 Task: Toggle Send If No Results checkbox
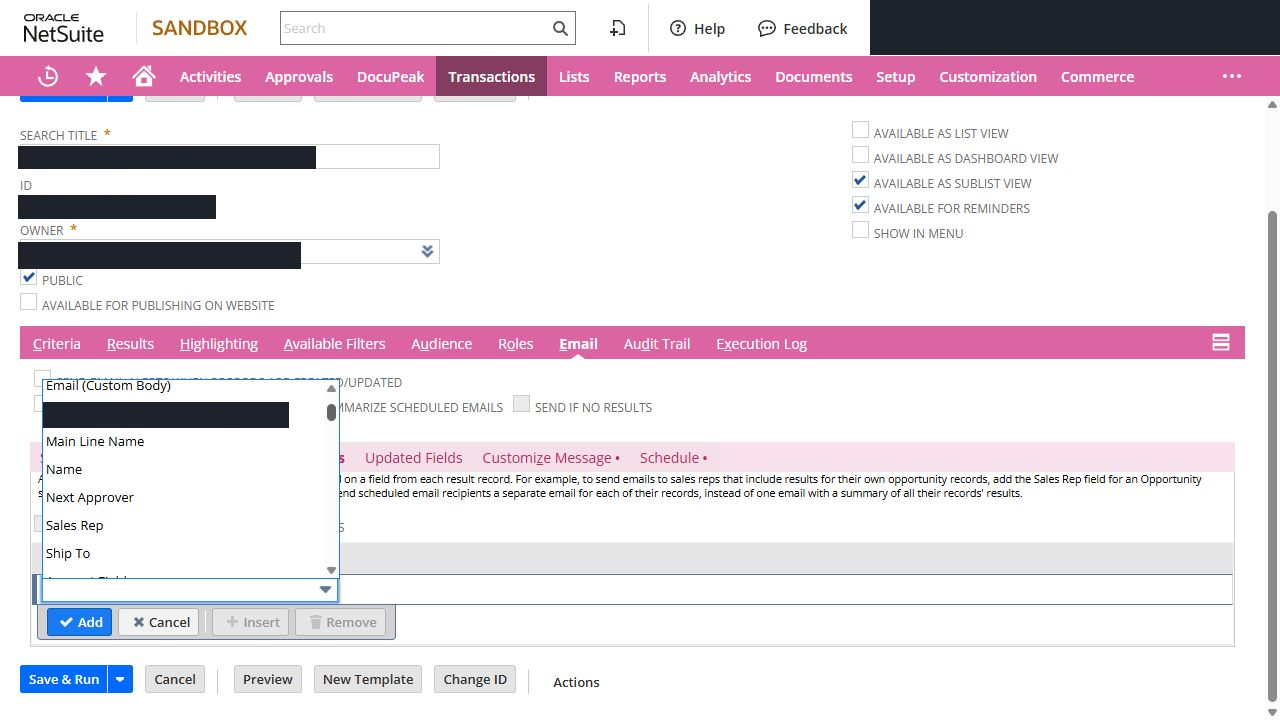click(521, 404)
